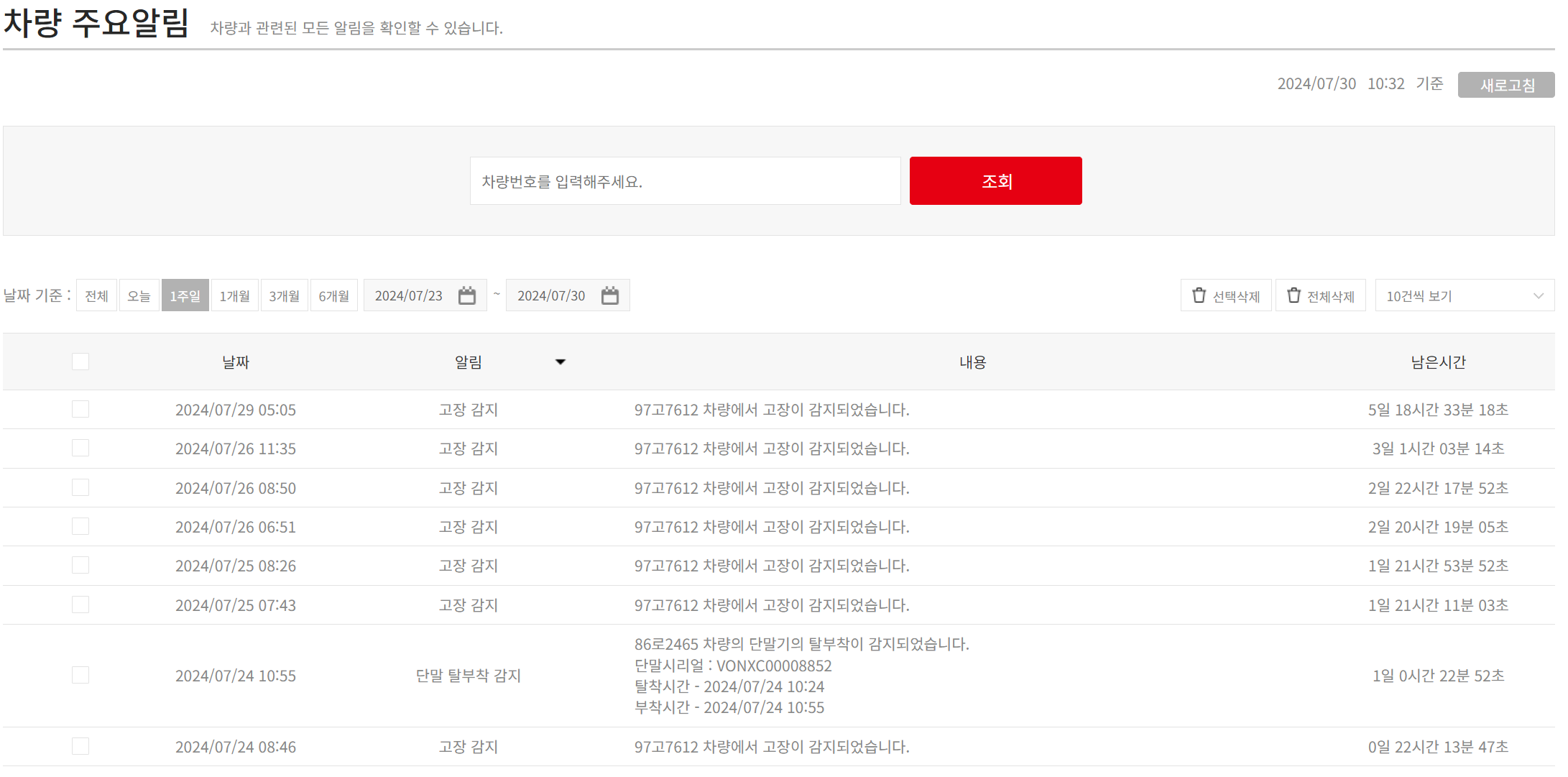Click the red 조회 search button

click(996, 181)
